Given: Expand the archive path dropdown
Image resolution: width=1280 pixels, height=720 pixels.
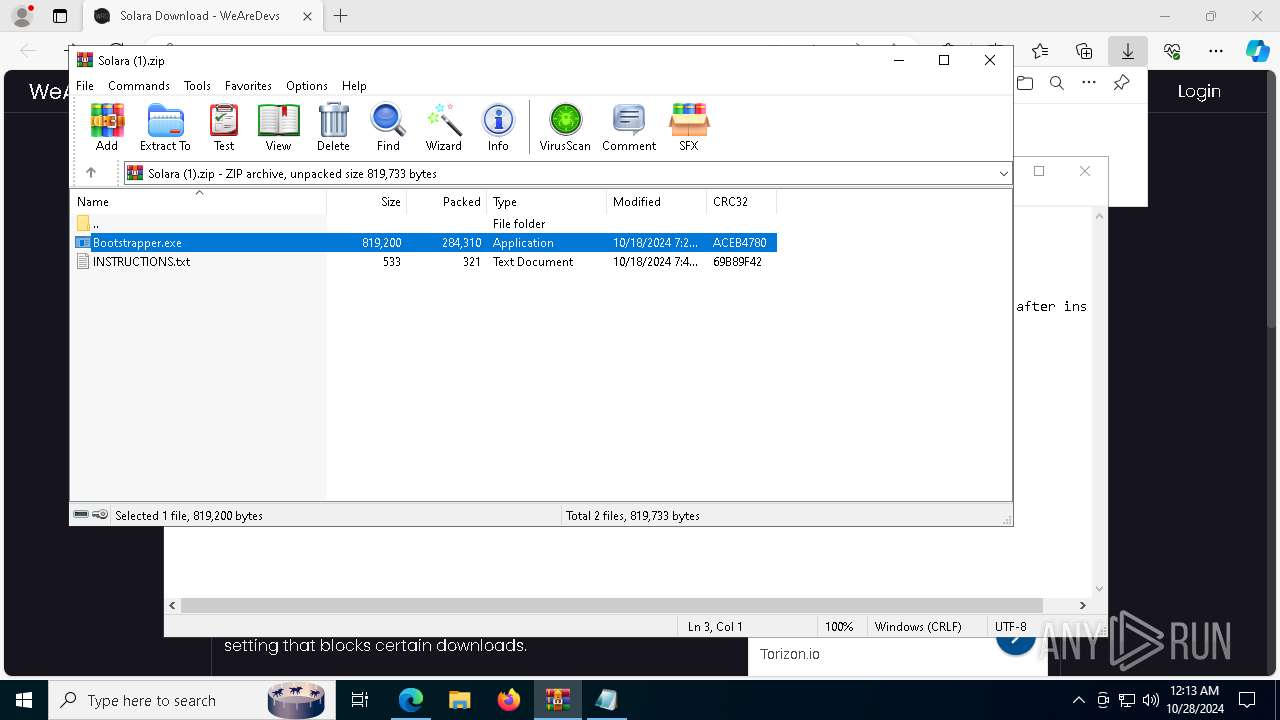Looking at the screenshot, I should pos(1003,174).
